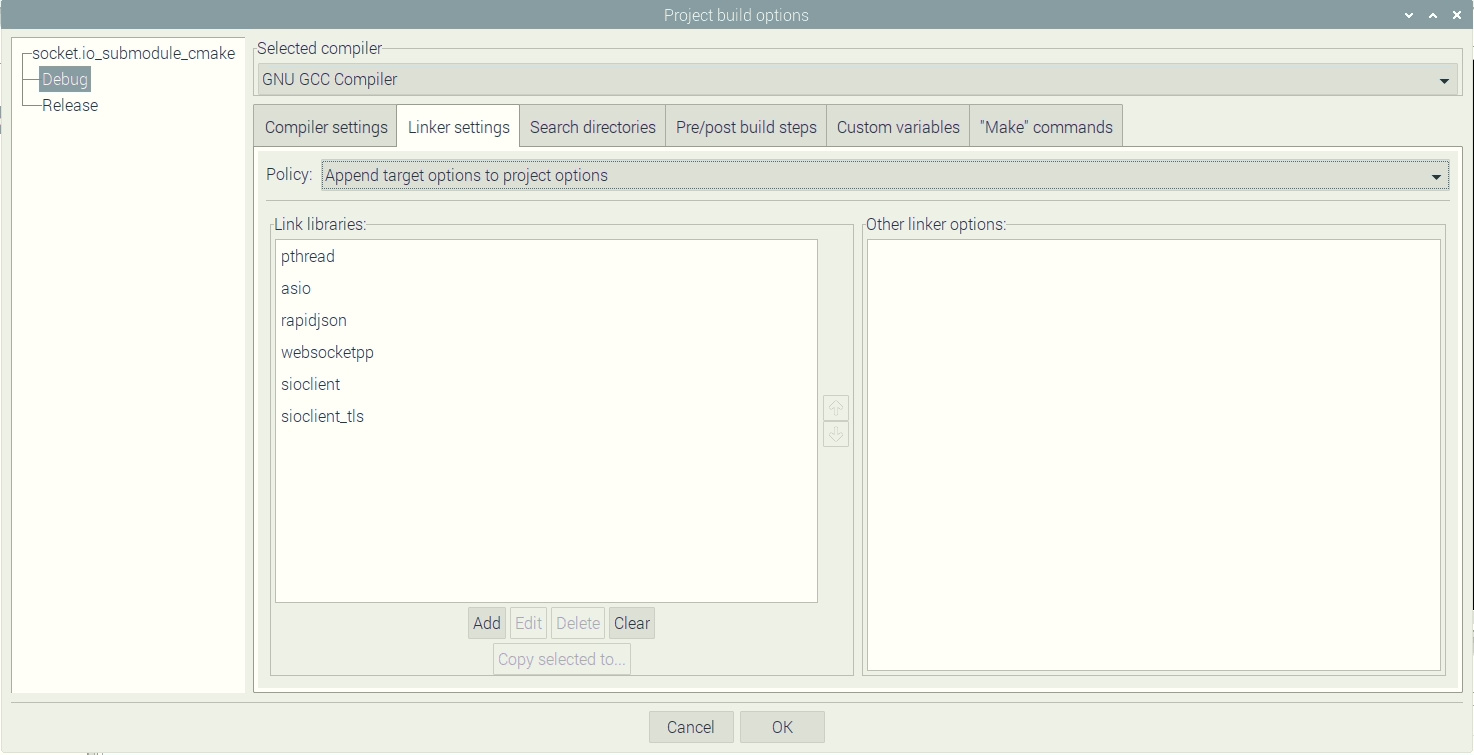
Task: Select websocketpp library entry
Action: (546, 352)
